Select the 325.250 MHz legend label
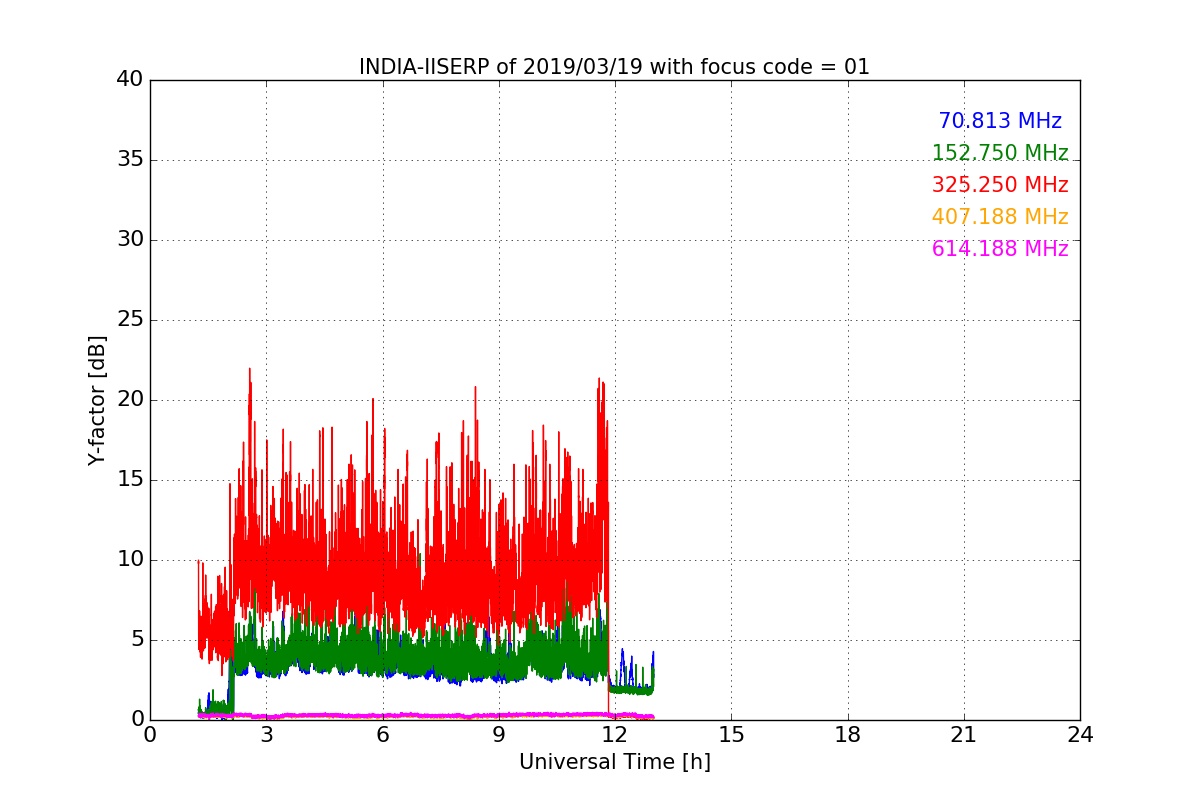This screenshot has width=1200, height=800. pyautogui.click(x=1000, y=185)
